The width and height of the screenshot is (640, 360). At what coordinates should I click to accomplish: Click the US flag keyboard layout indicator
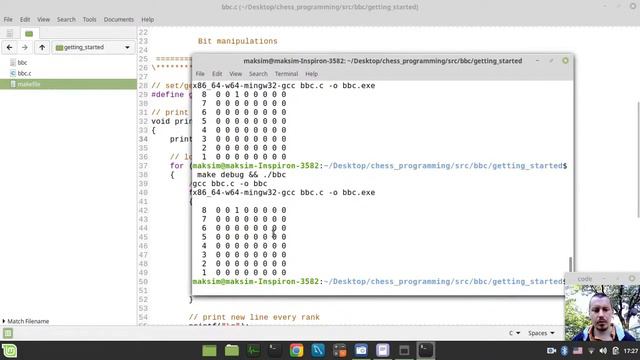pos(578,351)
